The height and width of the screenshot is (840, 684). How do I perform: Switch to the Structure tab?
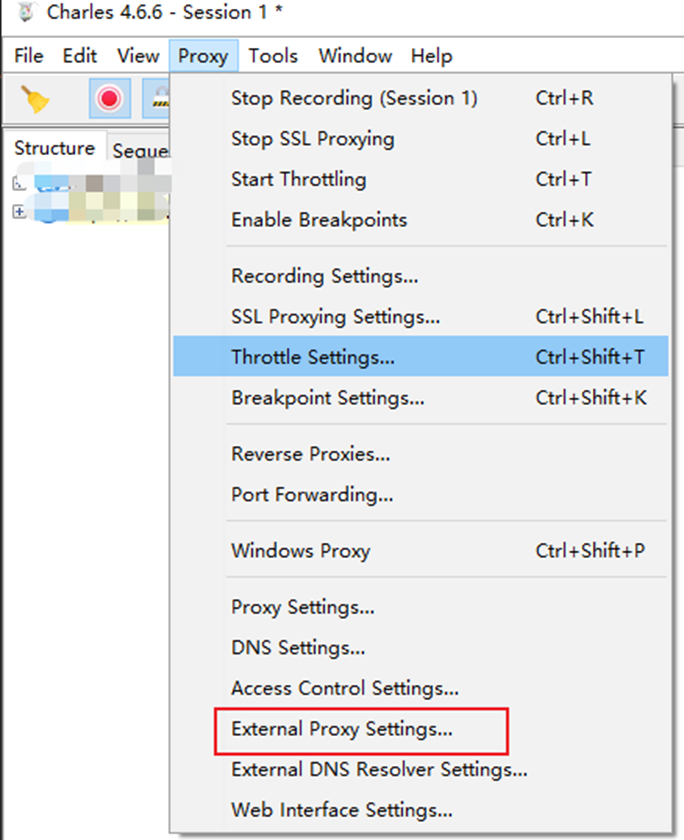(54, 149)
